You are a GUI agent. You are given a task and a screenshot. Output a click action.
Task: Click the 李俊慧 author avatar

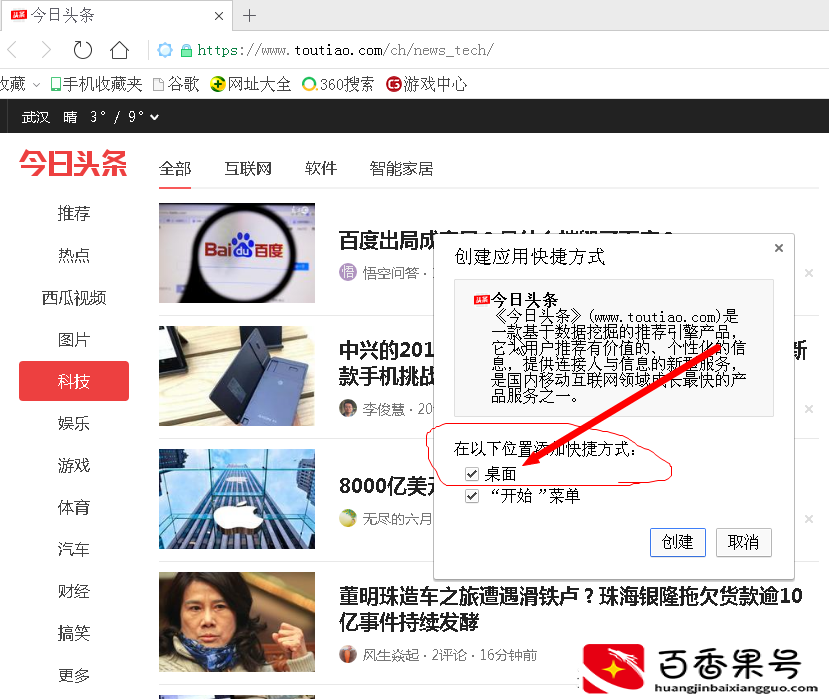pyautogui.click(x=348, y=408)
